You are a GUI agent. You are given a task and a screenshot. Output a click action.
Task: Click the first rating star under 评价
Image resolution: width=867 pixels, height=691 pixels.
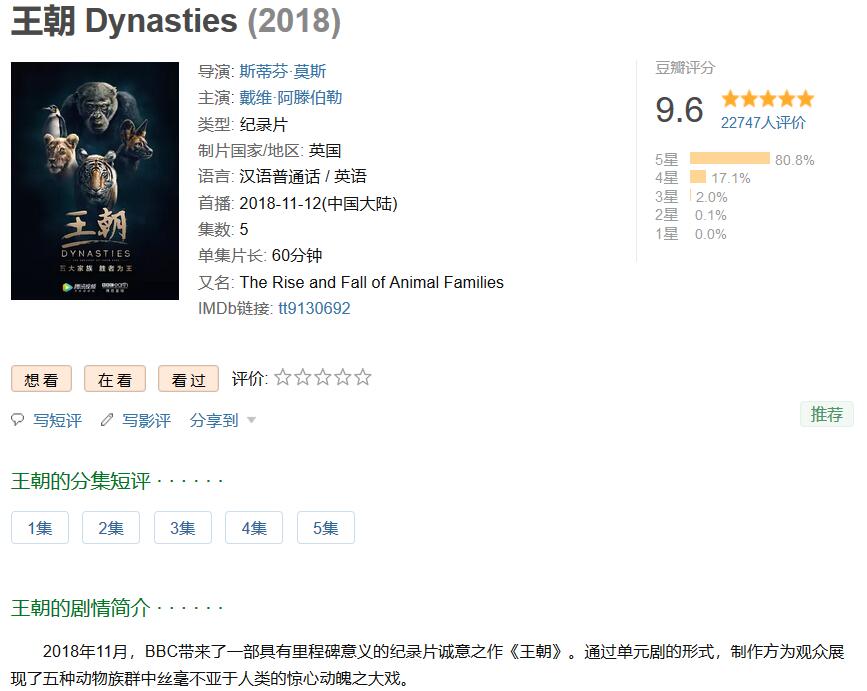tap(283, 378)
